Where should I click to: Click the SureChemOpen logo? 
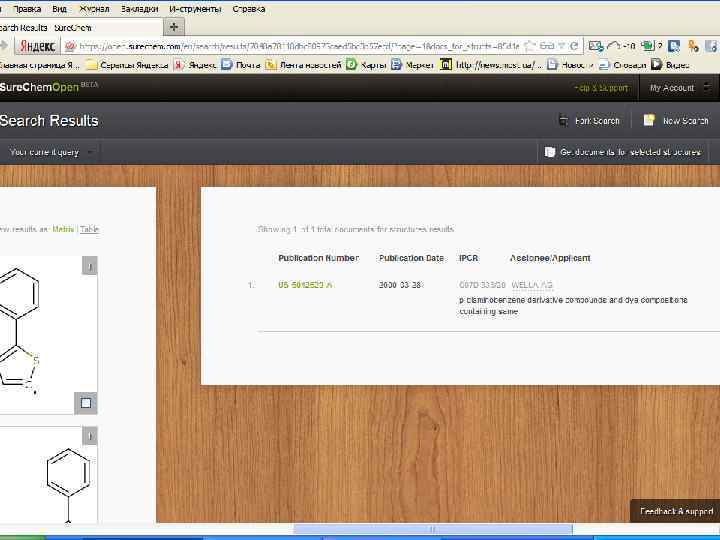(x=48, y=87)
